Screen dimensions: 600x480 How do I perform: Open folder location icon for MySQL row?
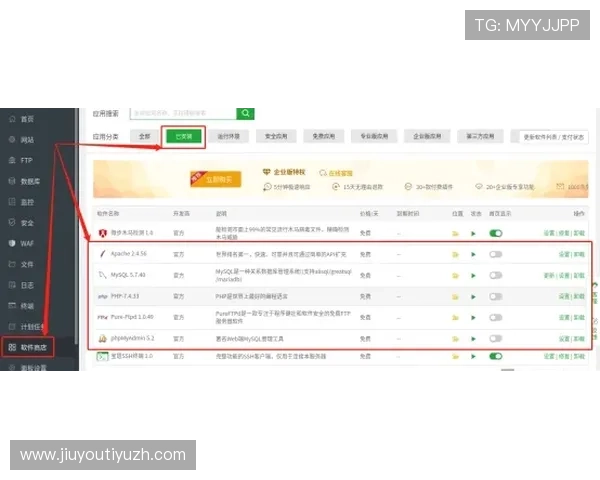pos(455,276)
